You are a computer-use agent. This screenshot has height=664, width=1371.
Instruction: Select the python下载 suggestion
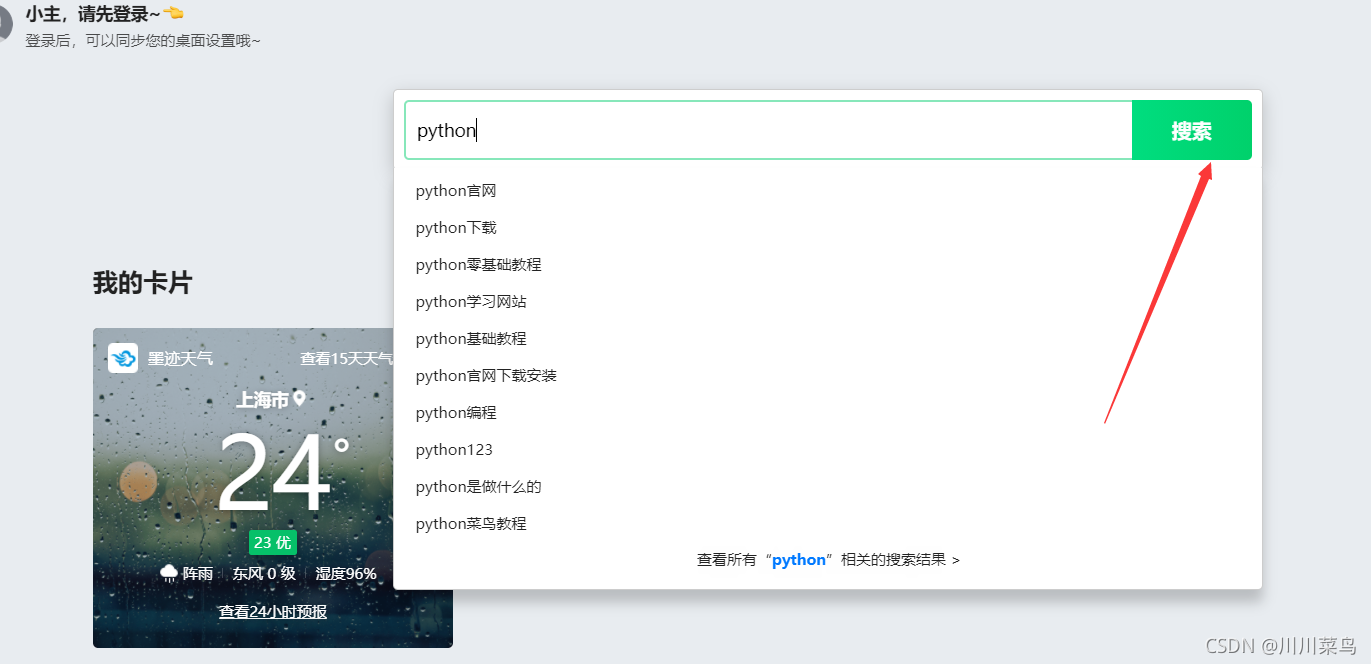click(x=828, y=228)
